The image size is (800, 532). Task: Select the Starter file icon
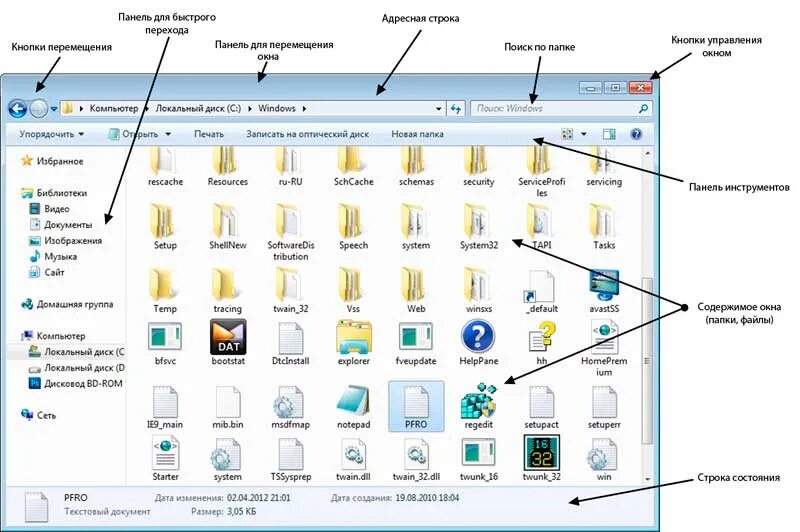pyautogui.click(x=165, y=459)
